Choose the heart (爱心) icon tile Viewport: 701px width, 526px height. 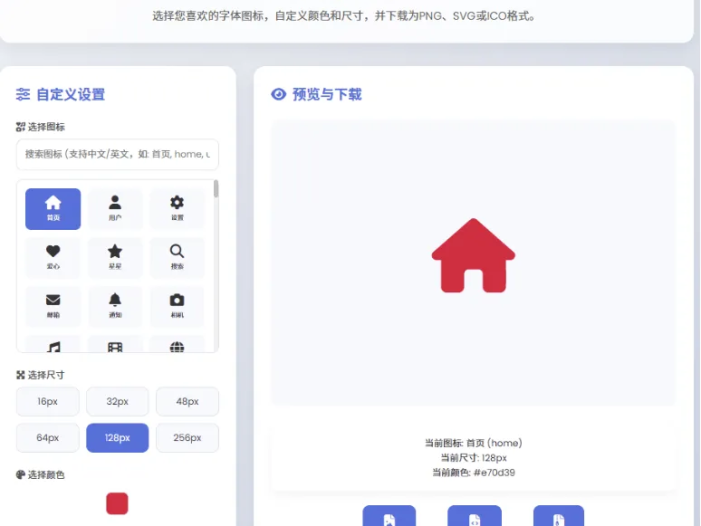click(x=53, y=257)
